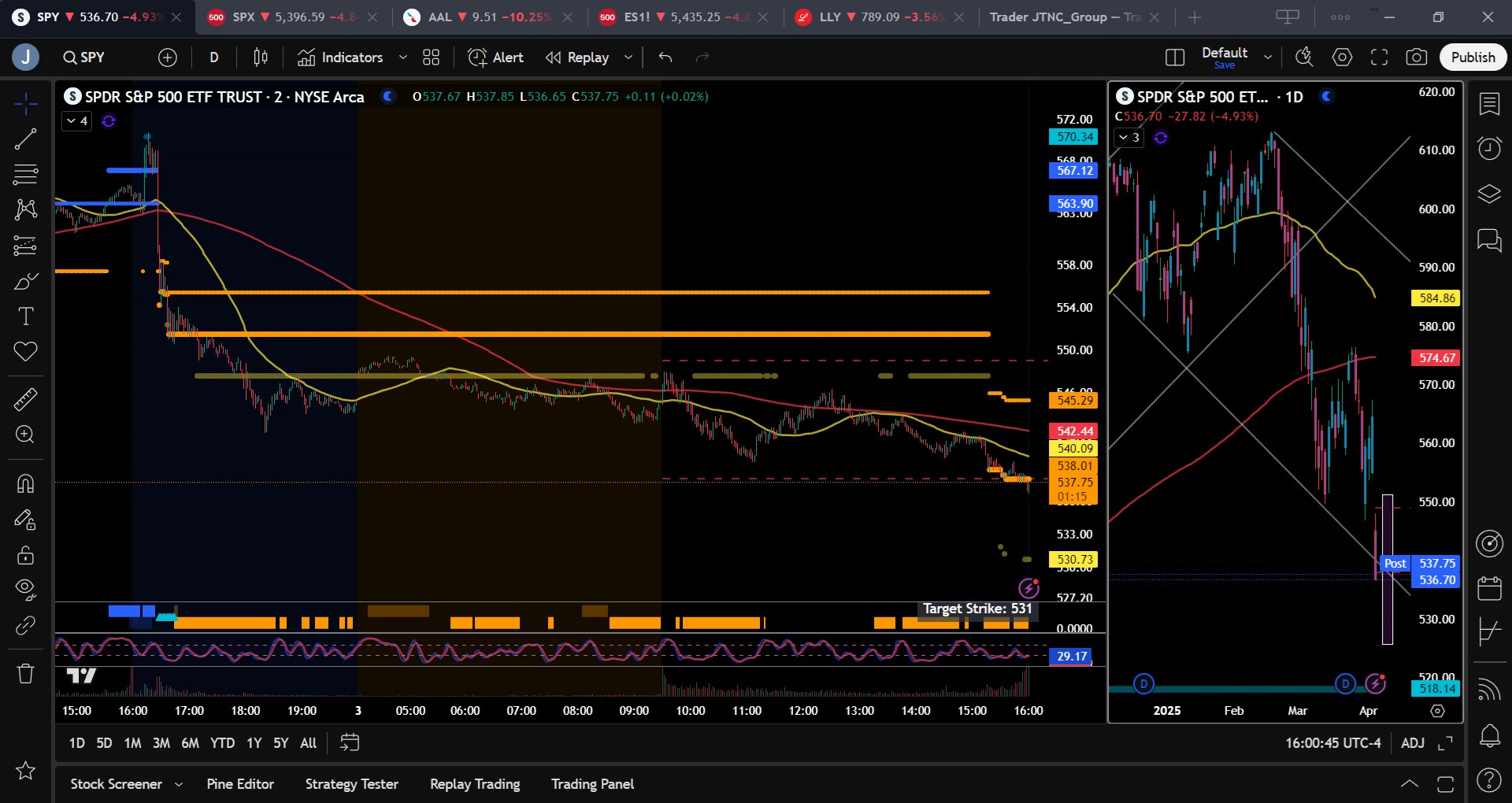Image resolution: width=1512 pixels, height=803 pixels.
Task: Expand the Indicators favorites dropdown arrow
Action: click(403, 57)
